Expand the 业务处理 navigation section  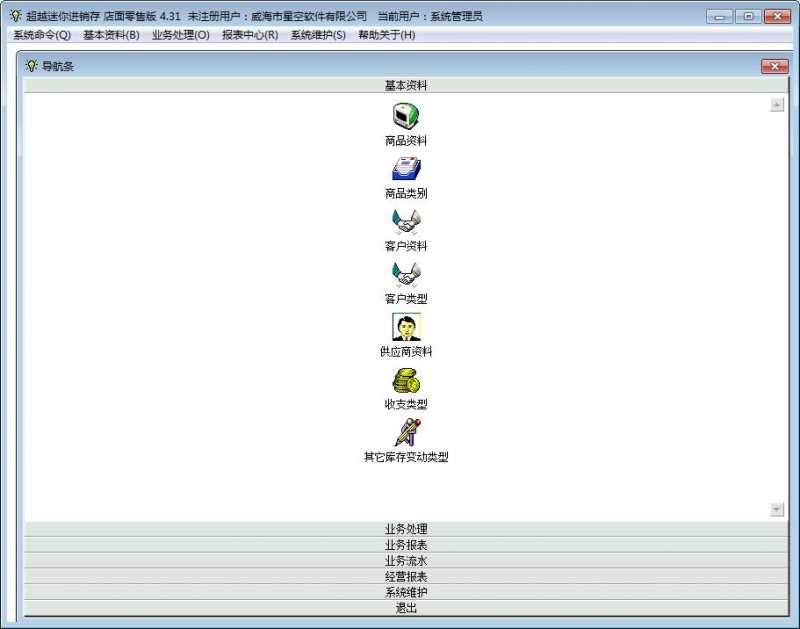(x=406, y=529)
